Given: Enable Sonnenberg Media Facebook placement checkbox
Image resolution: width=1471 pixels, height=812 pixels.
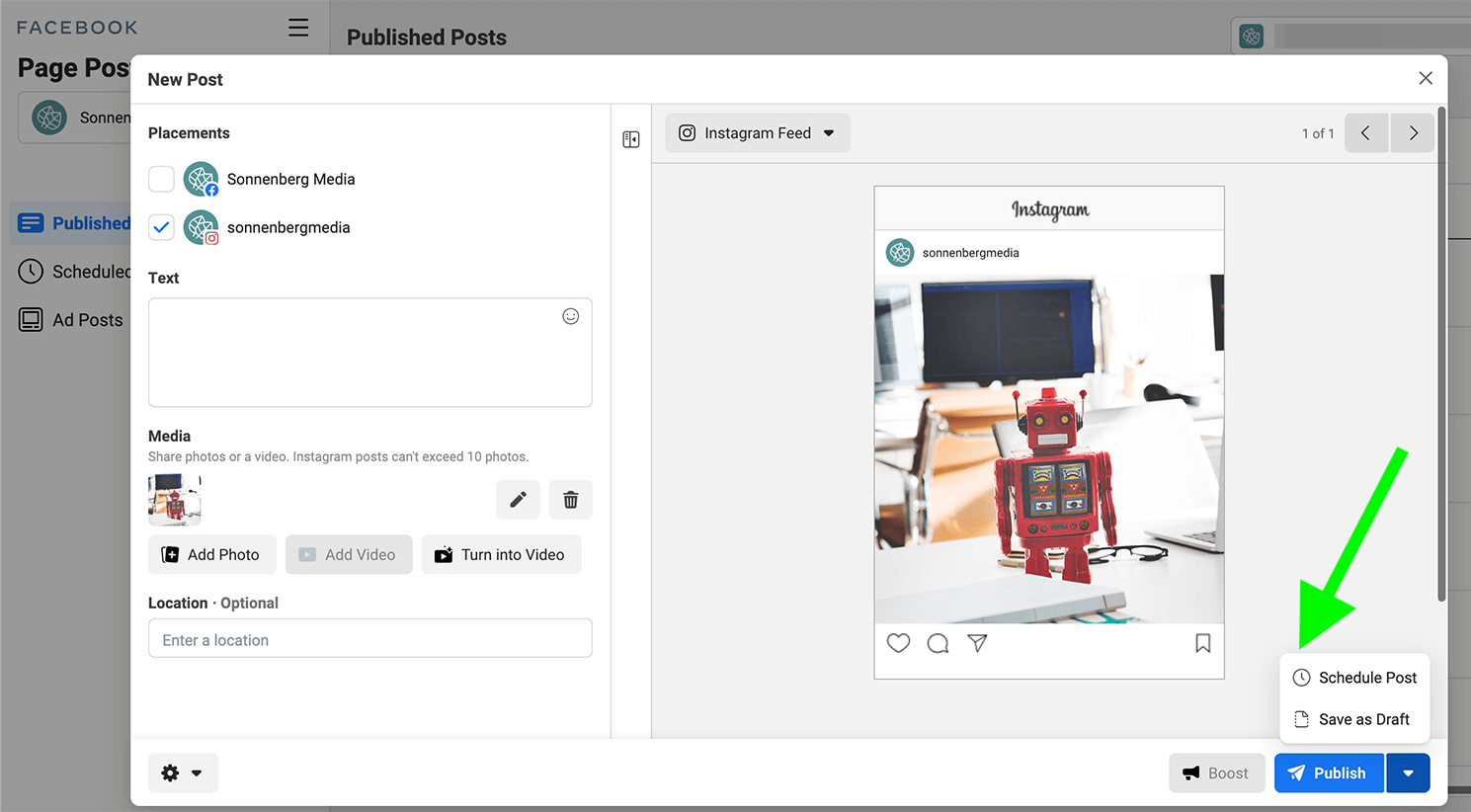Looking at the screenshot, I should click(161, 179).
